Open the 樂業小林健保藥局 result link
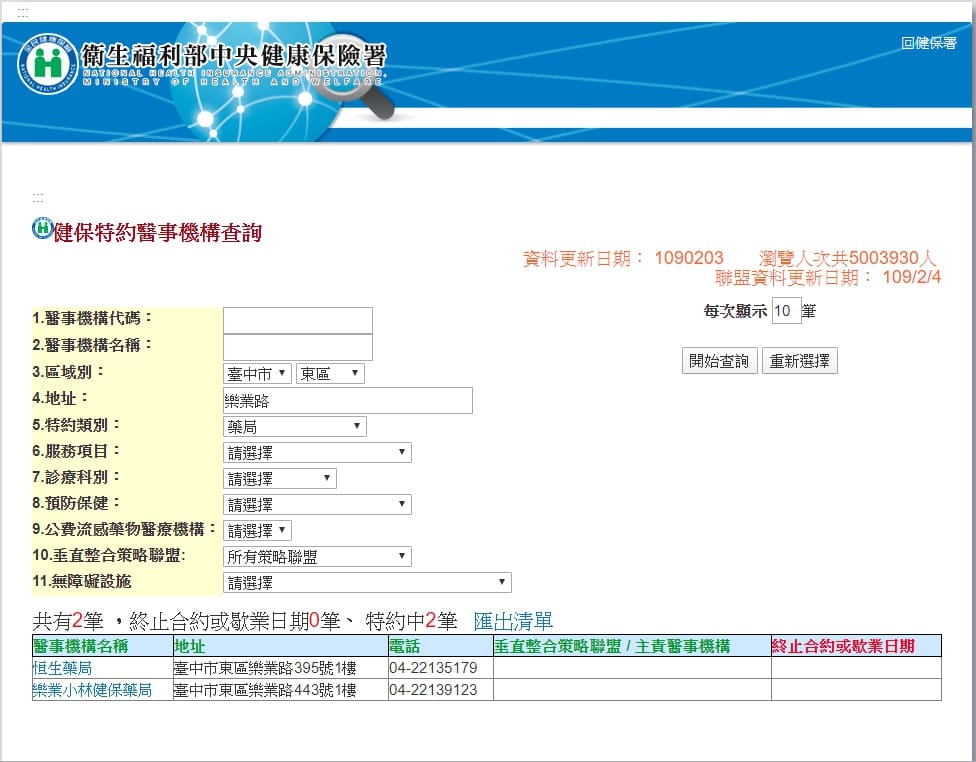 tap(92, 690)
